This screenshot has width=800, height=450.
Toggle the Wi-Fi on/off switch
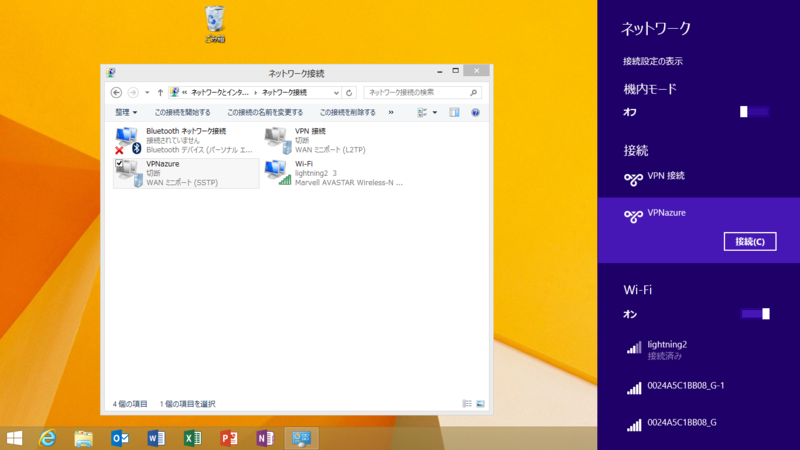(755, 314)
